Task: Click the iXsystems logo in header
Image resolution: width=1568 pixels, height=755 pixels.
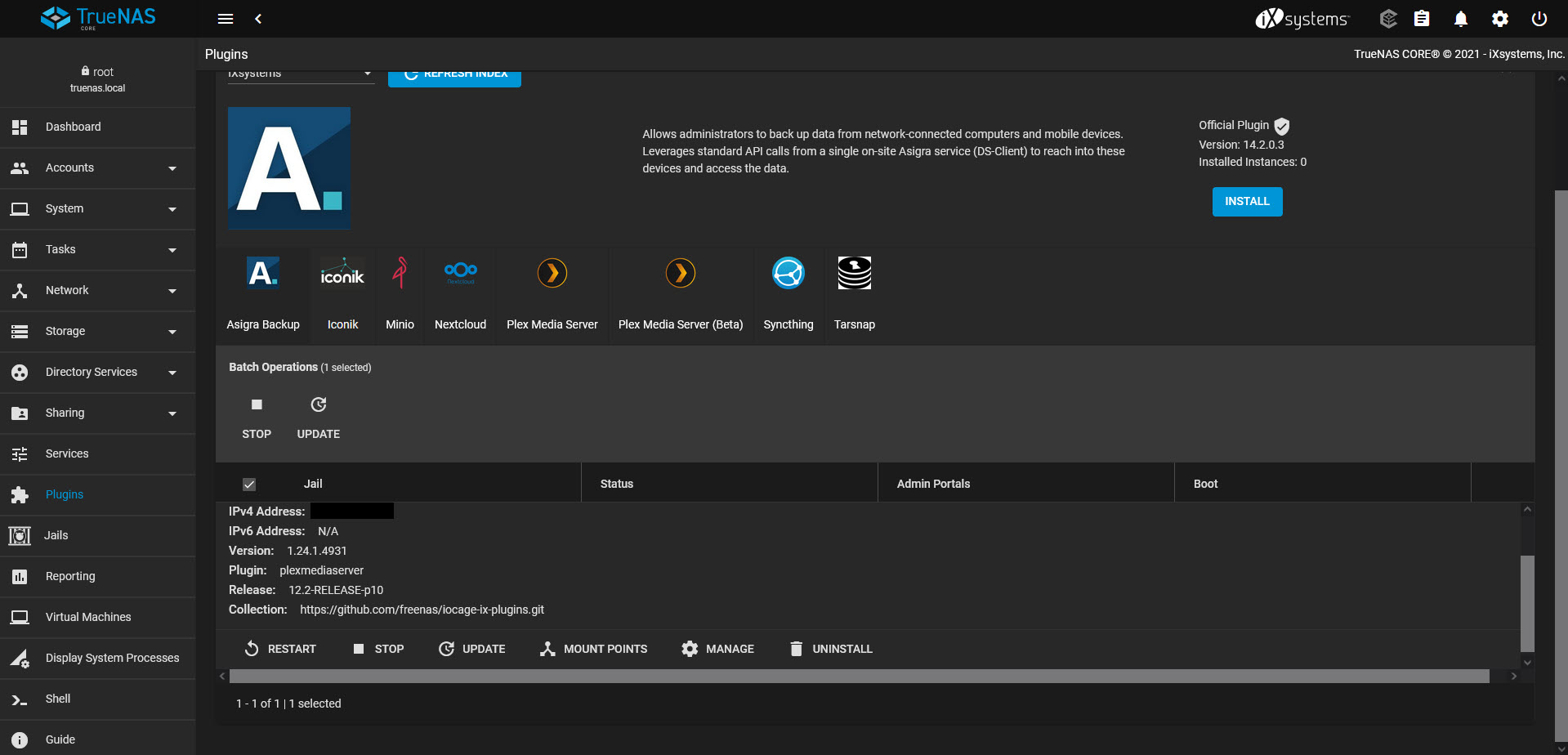Action: click(x=1303, y=19)
